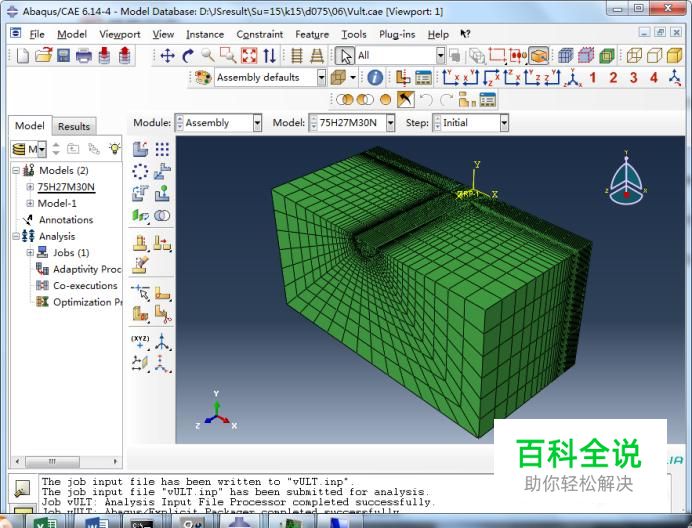Select Co-executions tree item
692x528 pixels.
(x=85, y=286)
